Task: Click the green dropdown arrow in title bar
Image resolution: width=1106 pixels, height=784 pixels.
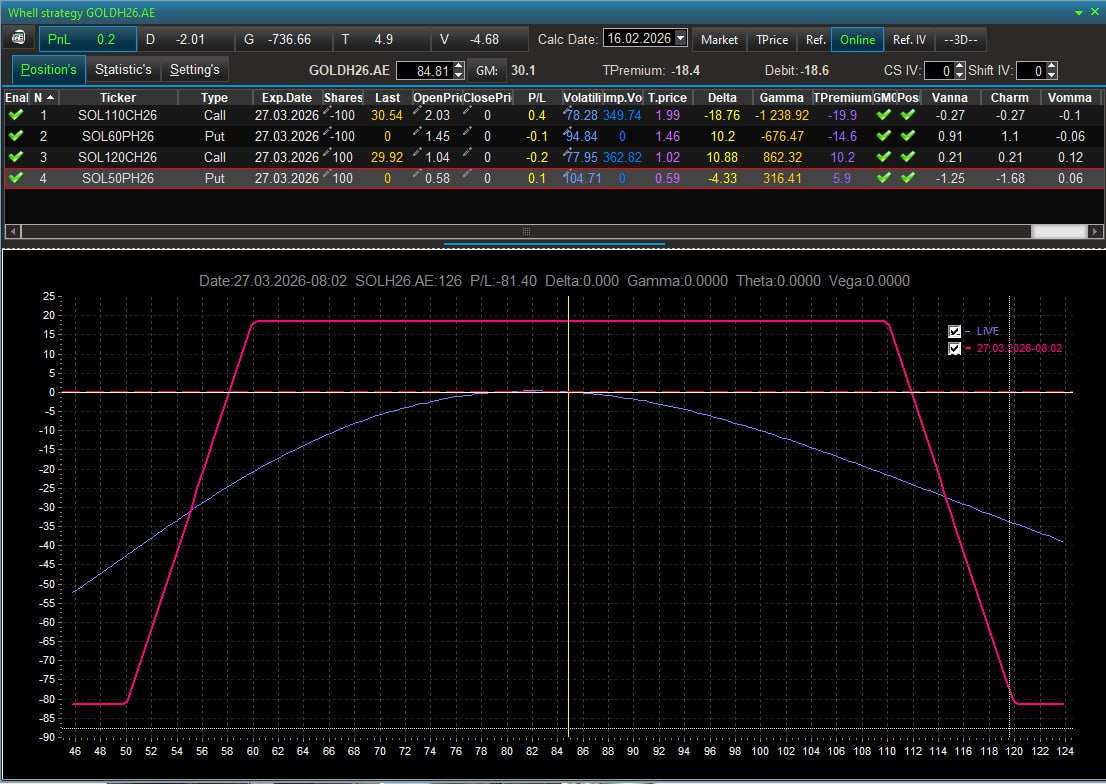Action: coord(1079,12)
